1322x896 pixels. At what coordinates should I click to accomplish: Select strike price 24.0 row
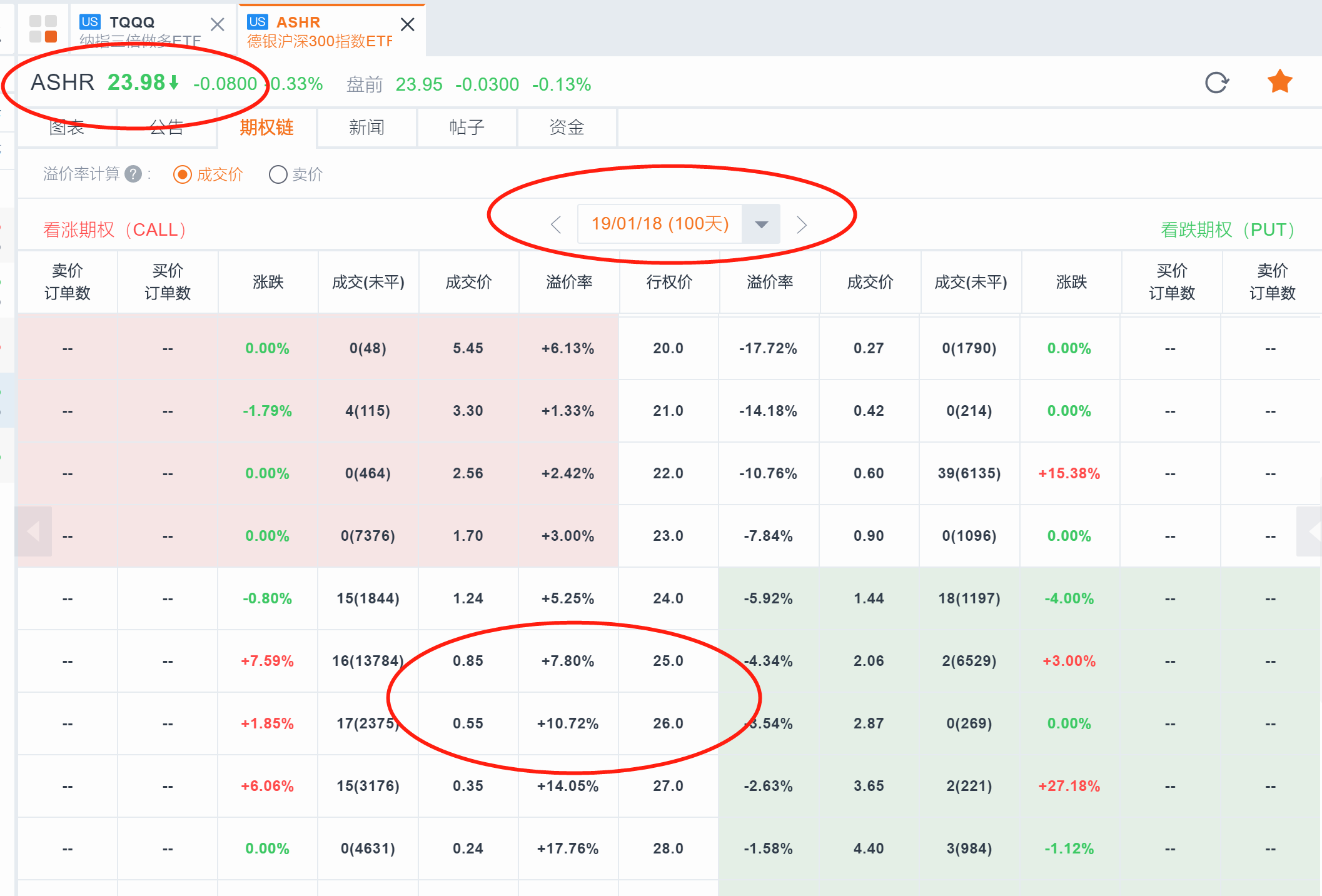coord(669,598)
